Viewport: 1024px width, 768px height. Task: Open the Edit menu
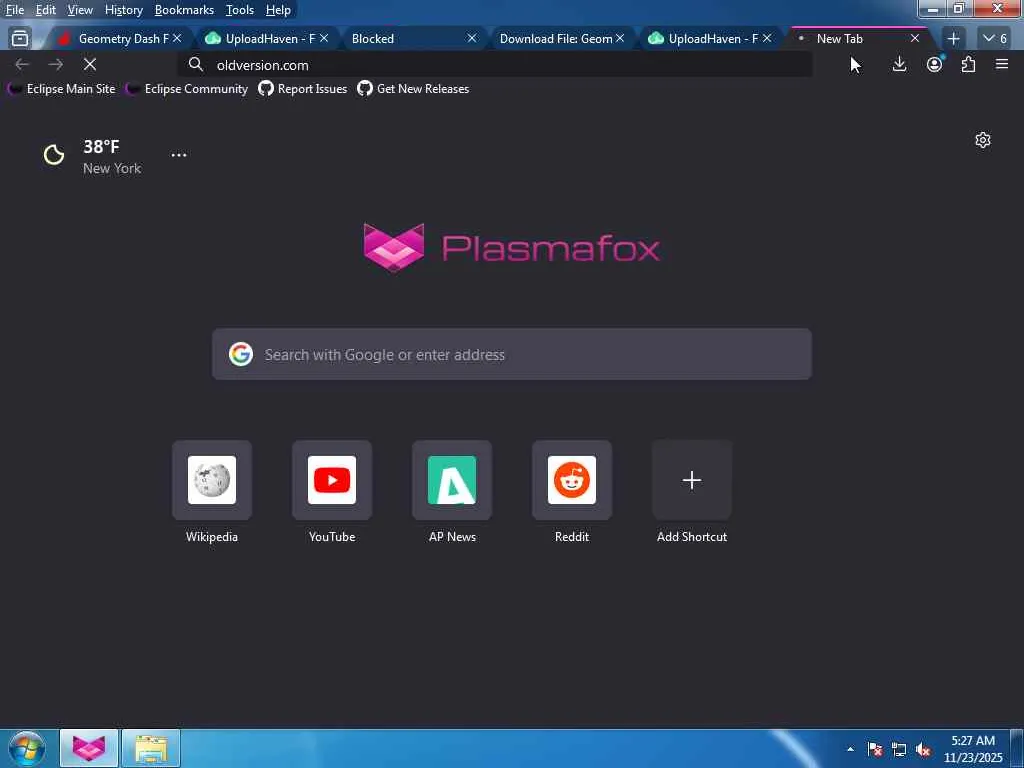[x=46, y=10]
